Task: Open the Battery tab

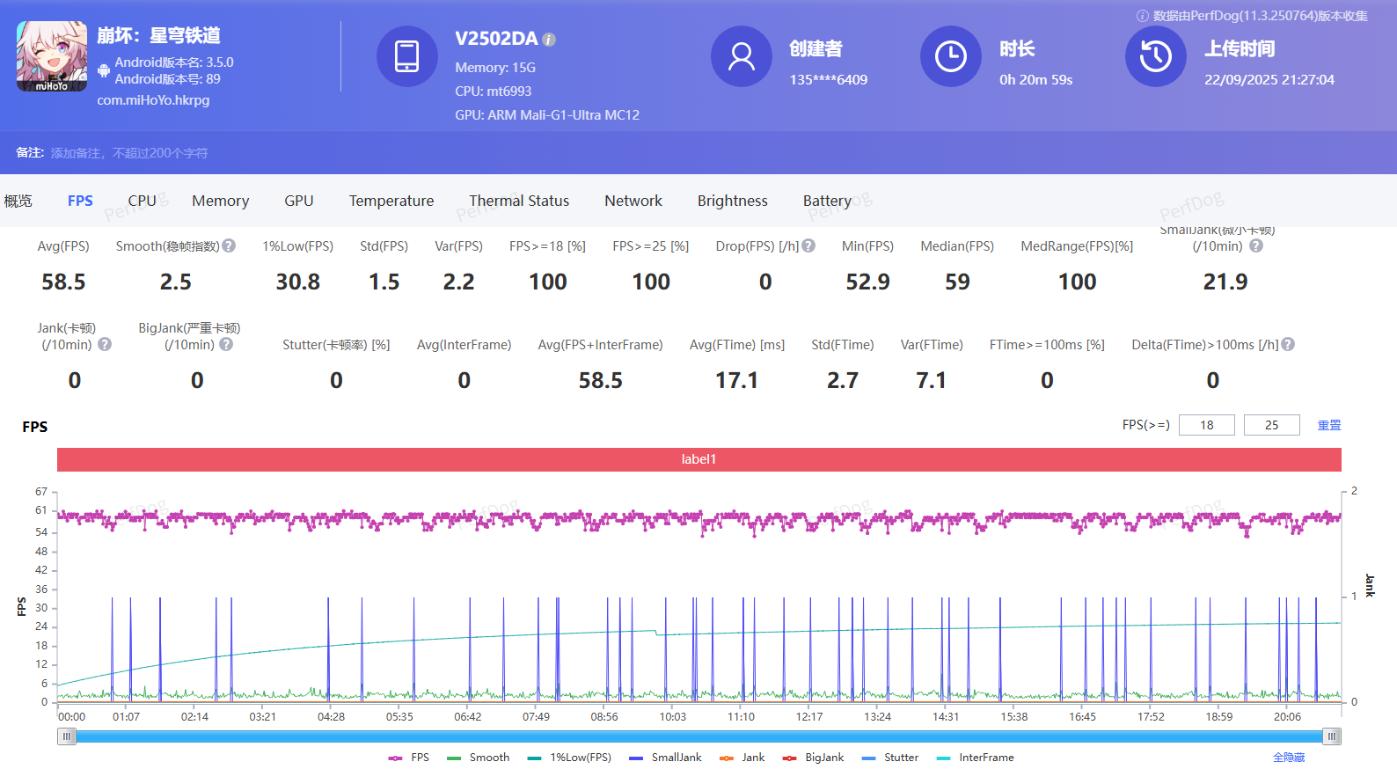Action: click(x=827, y=201)
